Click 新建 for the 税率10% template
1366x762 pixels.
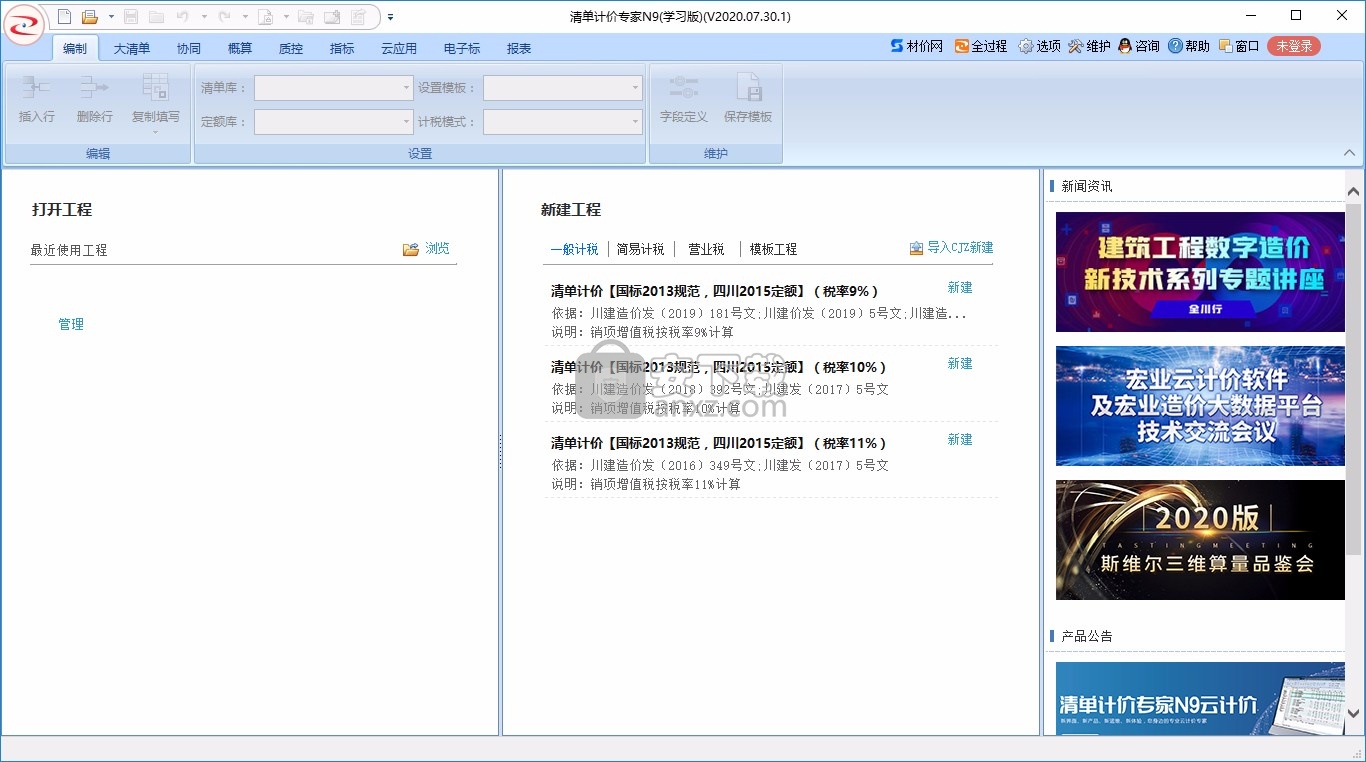click(960, 363)
